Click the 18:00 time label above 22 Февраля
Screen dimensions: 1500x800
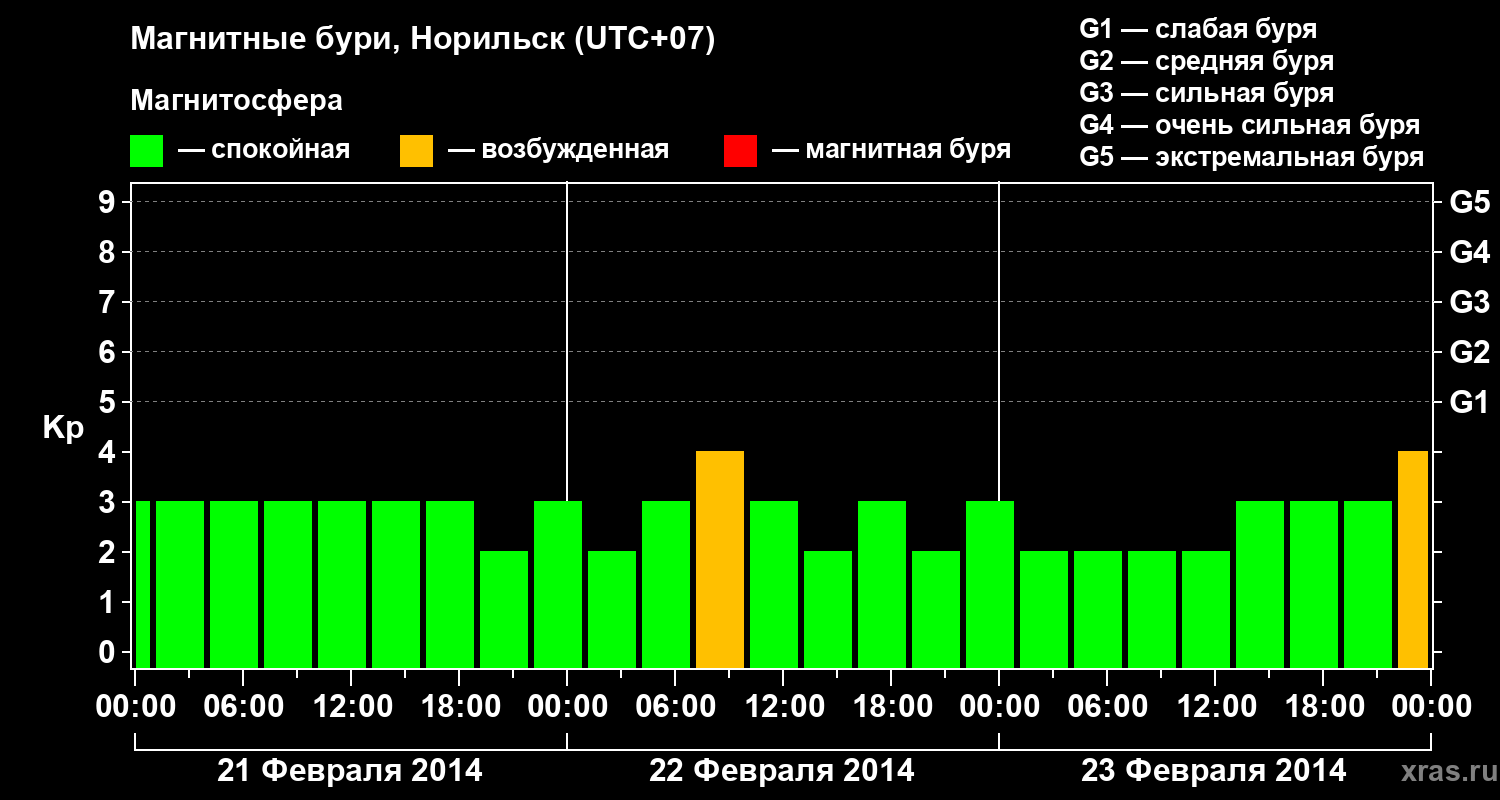(891, 706)
